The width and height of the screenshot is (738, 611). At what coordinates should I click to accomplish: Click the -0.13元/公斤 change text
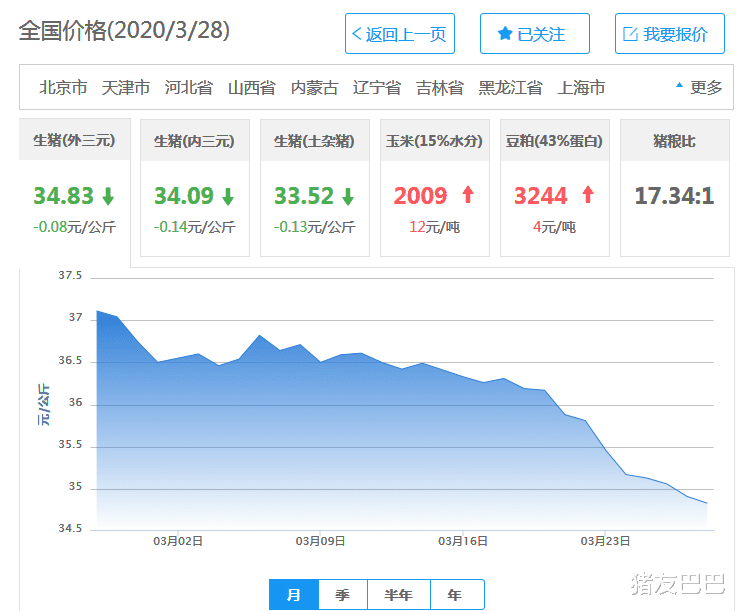tap(314, 227)
